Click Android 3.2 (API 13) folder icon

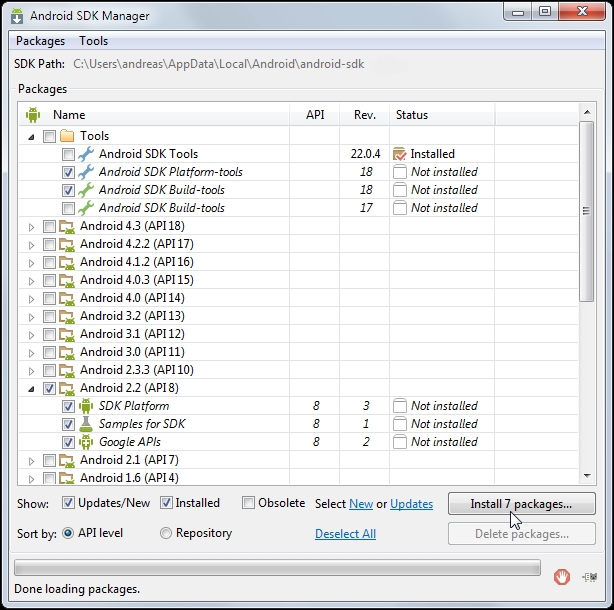(67, 317)
